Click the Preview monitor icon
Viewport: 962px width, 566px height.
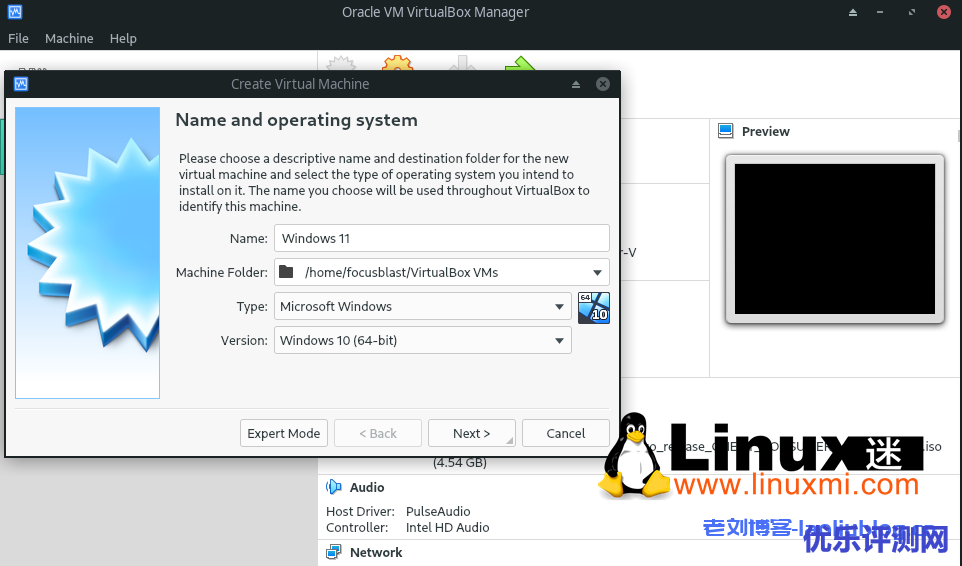[x=727, y=131]
